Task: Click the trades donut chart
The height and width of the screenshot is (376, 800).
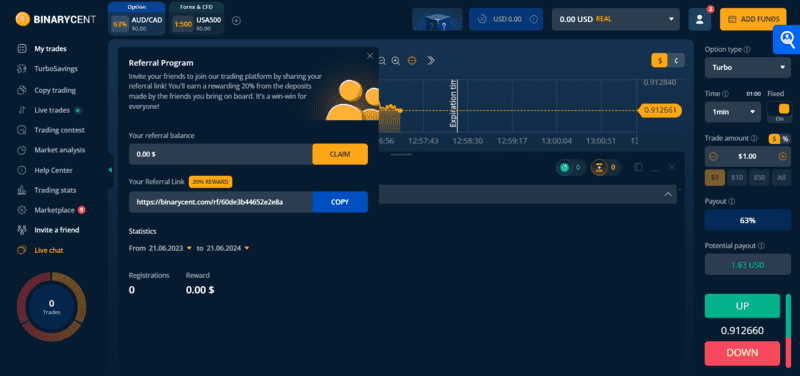Action: [x=52, y=307]
